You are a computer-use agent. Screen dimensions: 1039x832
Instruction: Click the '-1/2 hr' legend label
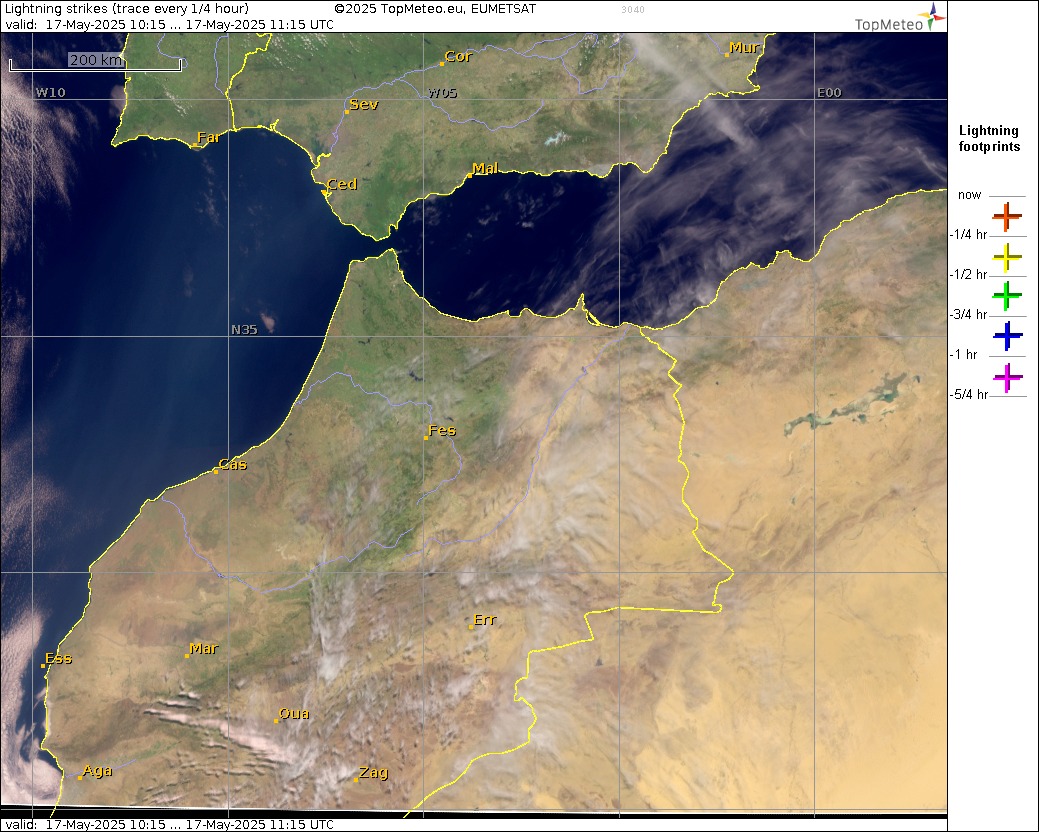969,275
